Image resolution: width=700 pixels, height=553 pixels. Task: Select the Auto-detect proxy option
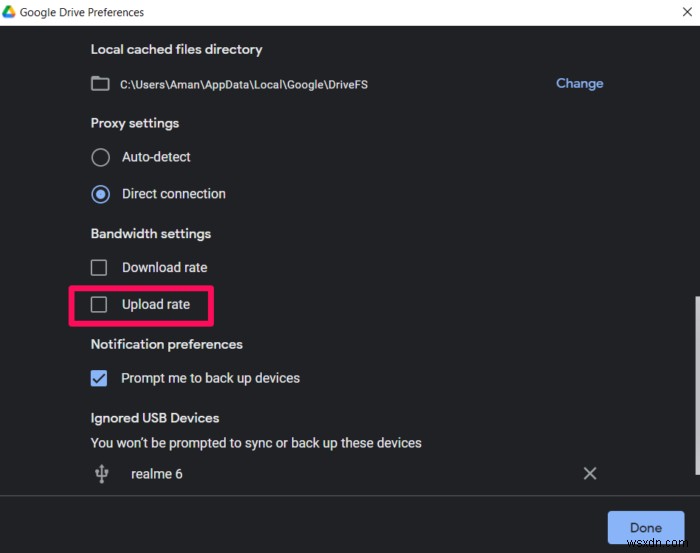100,157
